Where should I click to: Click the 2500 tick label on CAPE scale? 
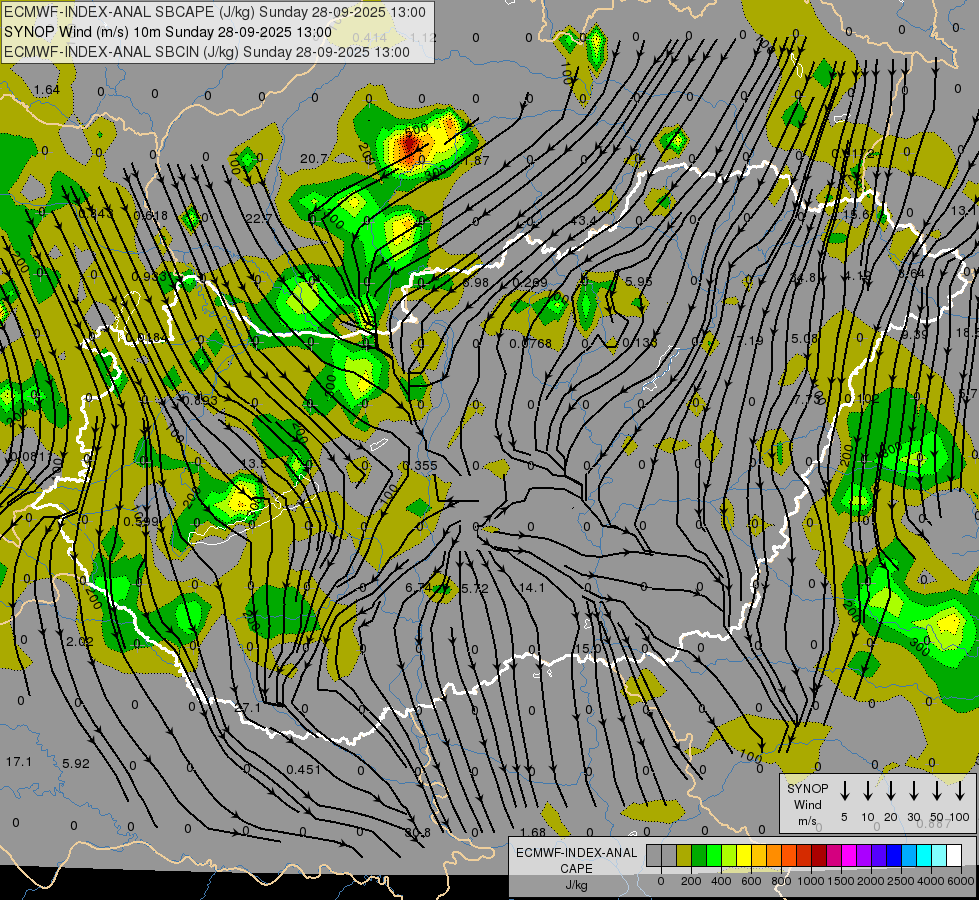point(900,881)
